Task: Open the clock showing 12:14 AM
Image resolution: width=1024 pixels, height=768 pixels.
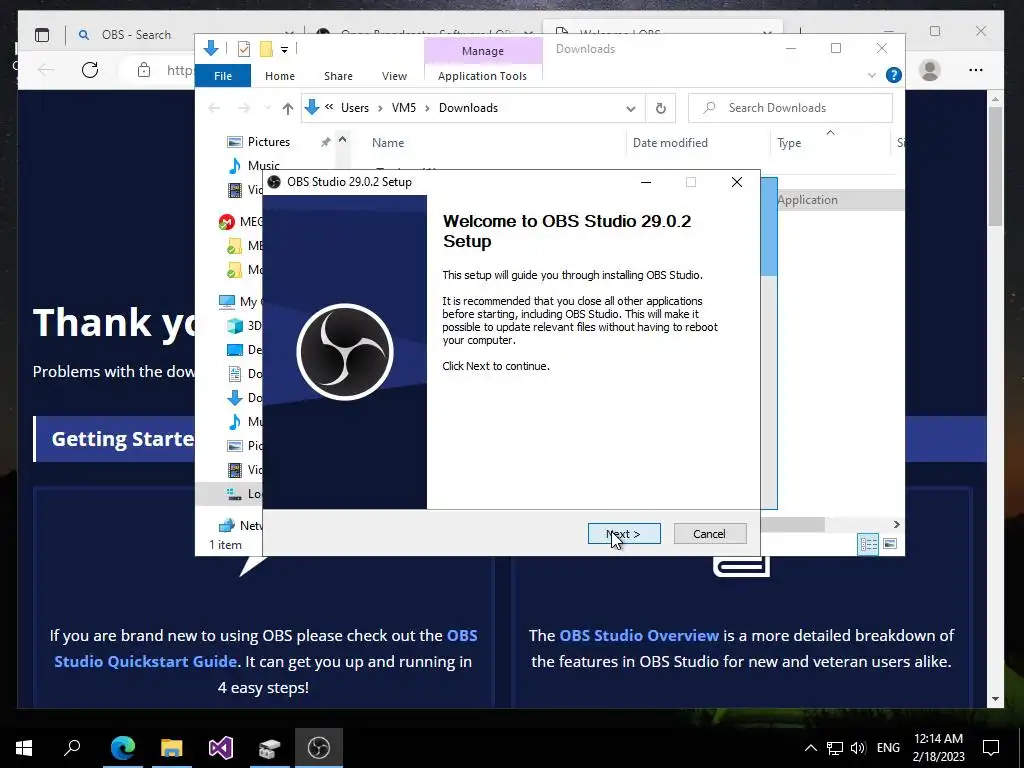Action: tap(938, 748)
